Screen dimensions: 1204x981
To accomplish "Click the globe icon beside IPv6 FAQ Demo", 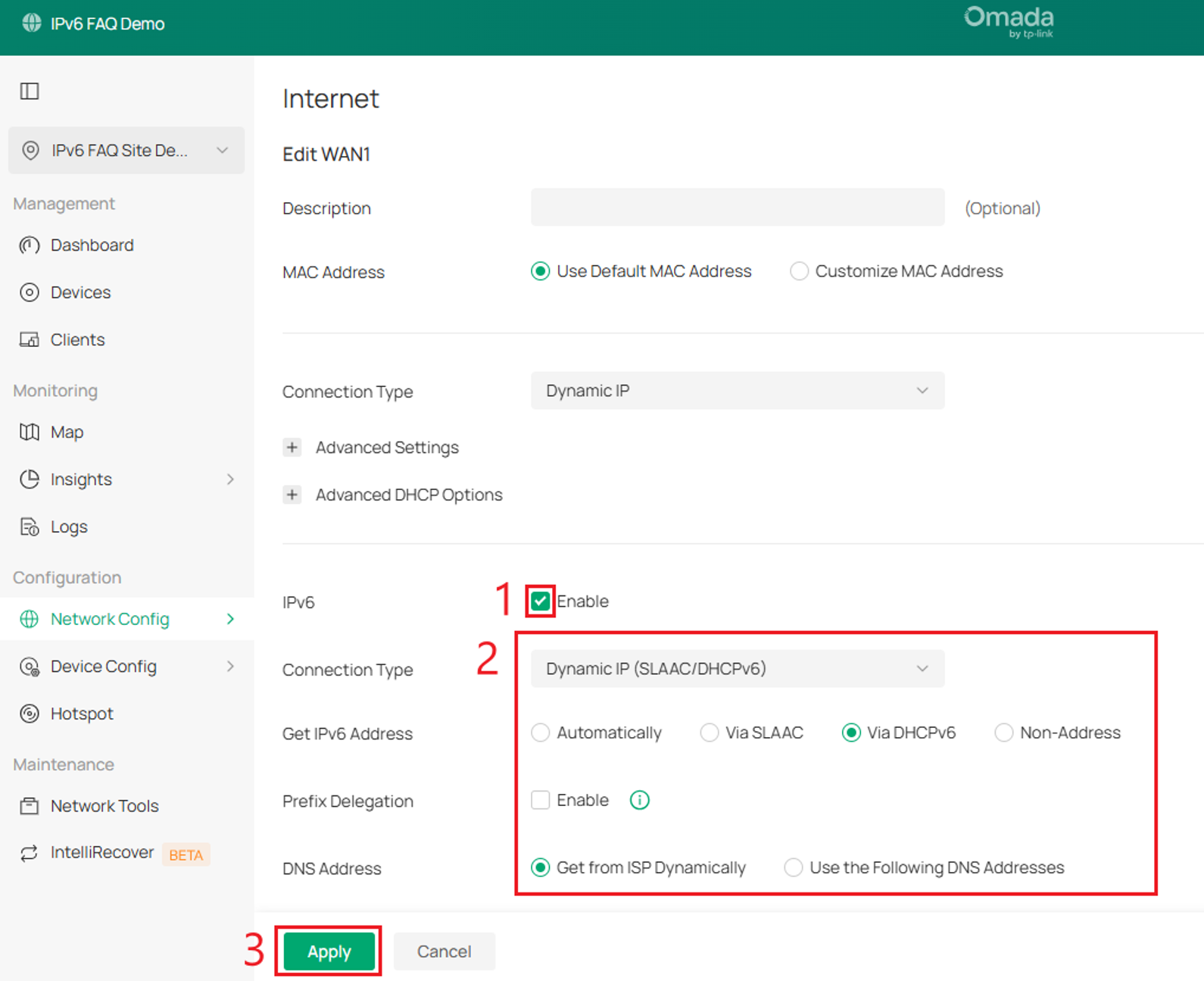I will click(x=31, y=23).
